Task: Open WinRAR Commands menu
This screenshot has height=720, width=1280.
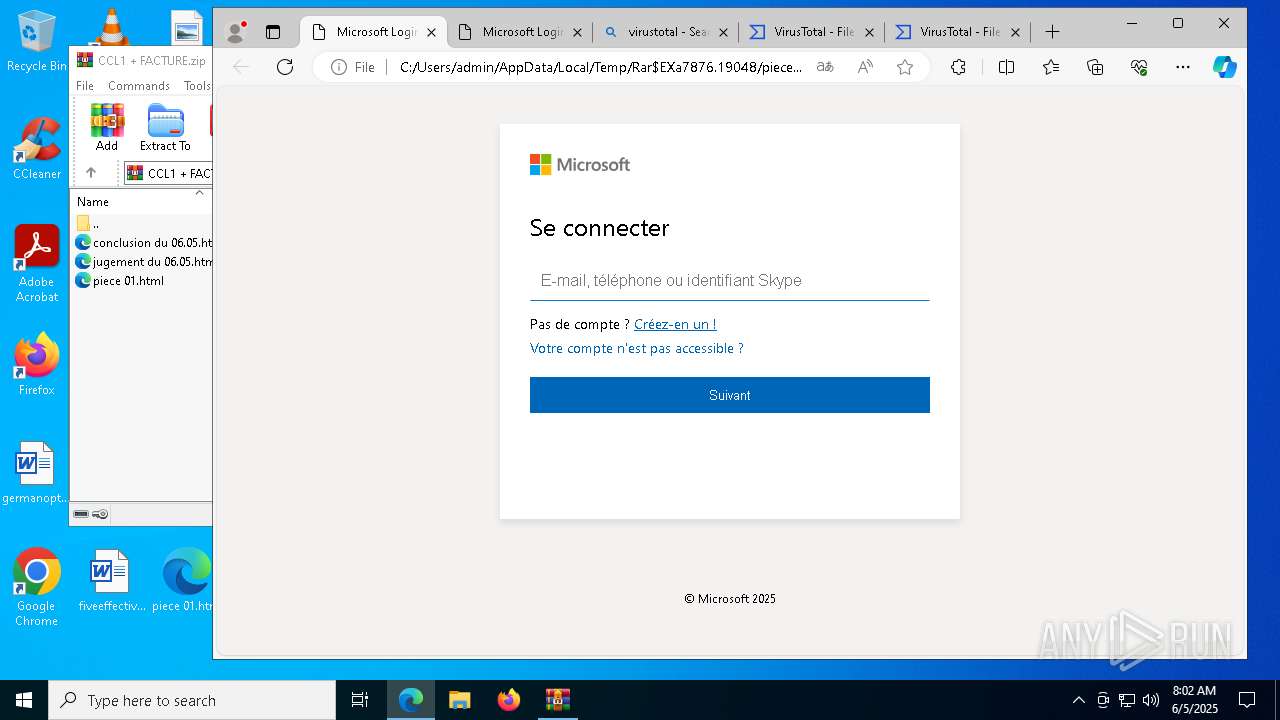Action: [x=139, y=86]
